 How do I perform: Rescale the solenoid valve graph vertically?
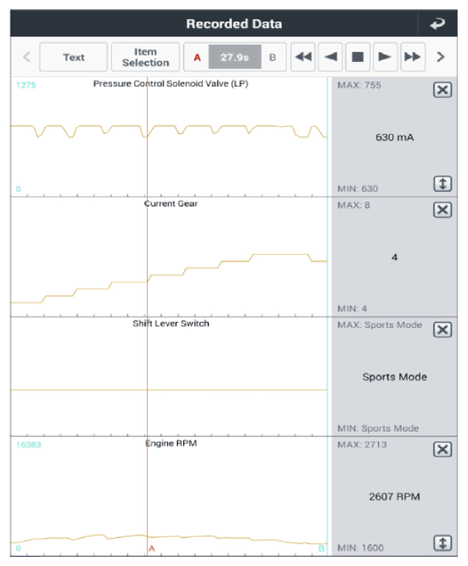(x=442, y=184)
